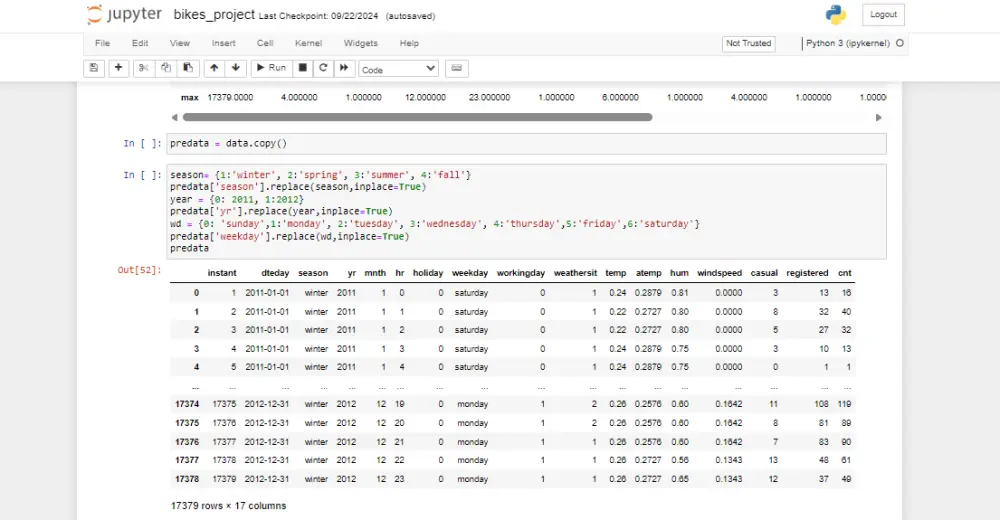Insert cell below with plus icon
The height and width of the screenshot is (520, 1000).
click(x=118, y=68)
